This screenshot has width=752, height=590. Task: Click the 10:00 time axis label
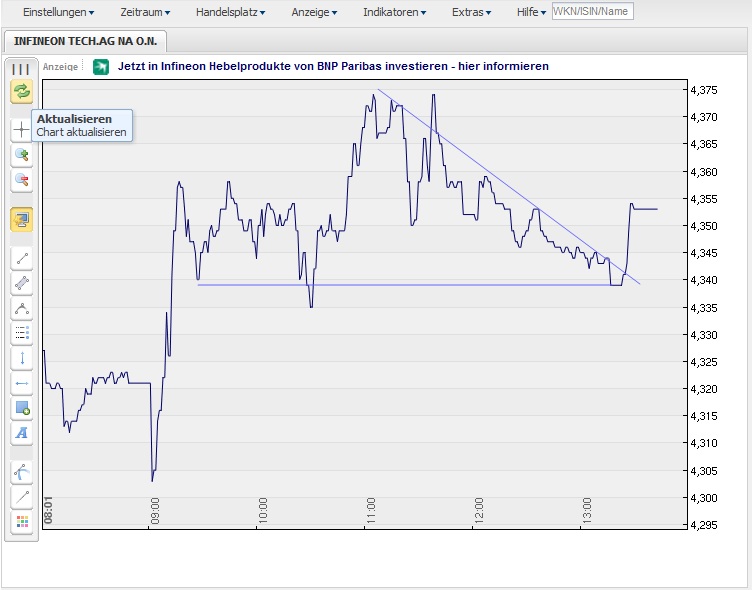click(x=263, y=511)
